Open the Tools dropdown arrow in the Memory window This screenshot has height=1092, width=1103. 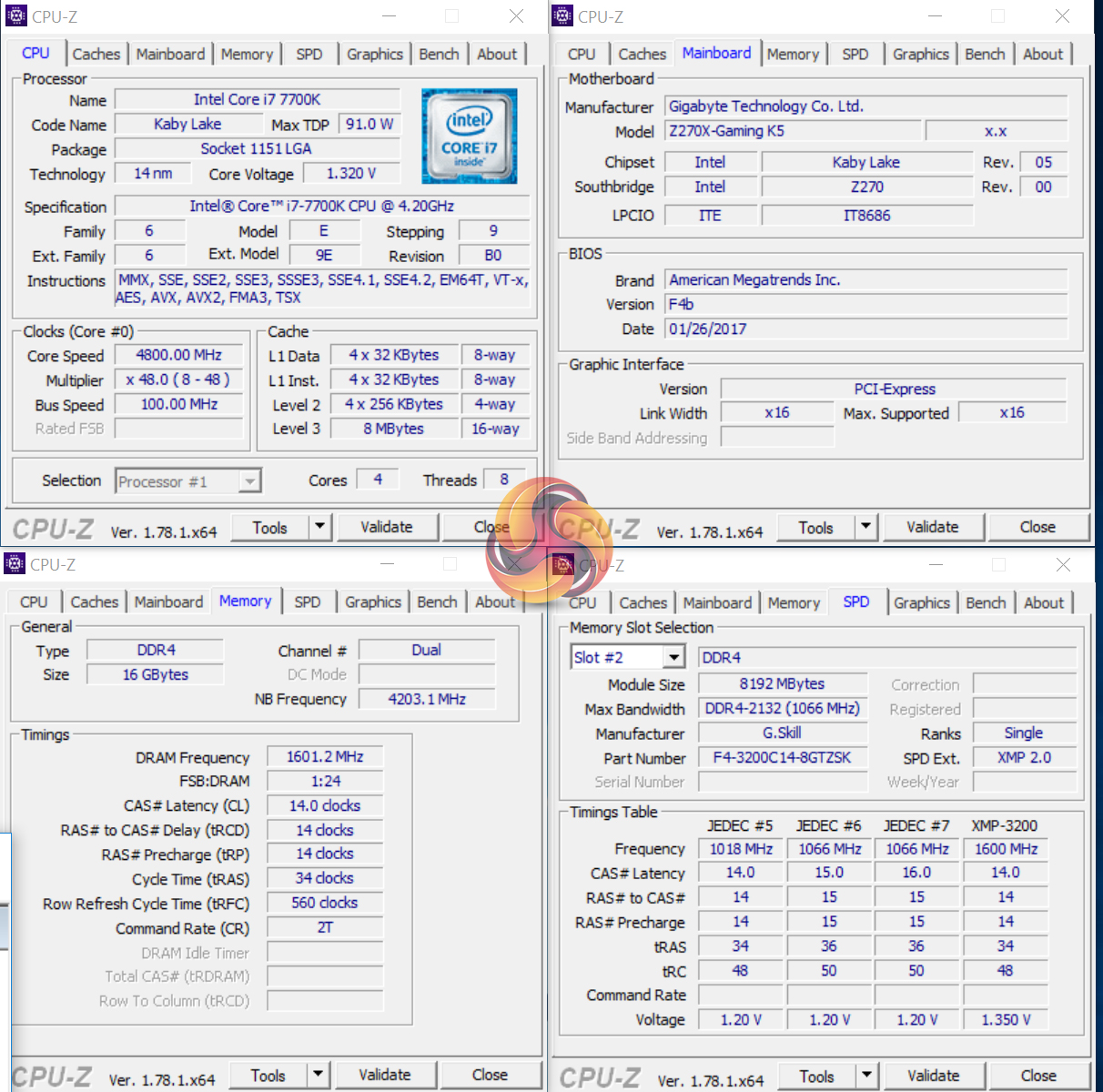point(318,1075)
